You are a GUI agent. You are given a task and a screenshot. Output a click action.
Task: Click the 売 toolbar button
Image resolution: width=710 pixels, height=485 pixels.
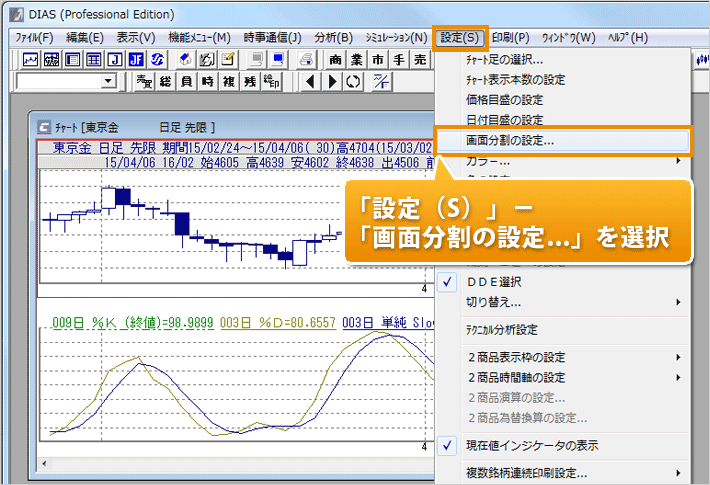420,60
